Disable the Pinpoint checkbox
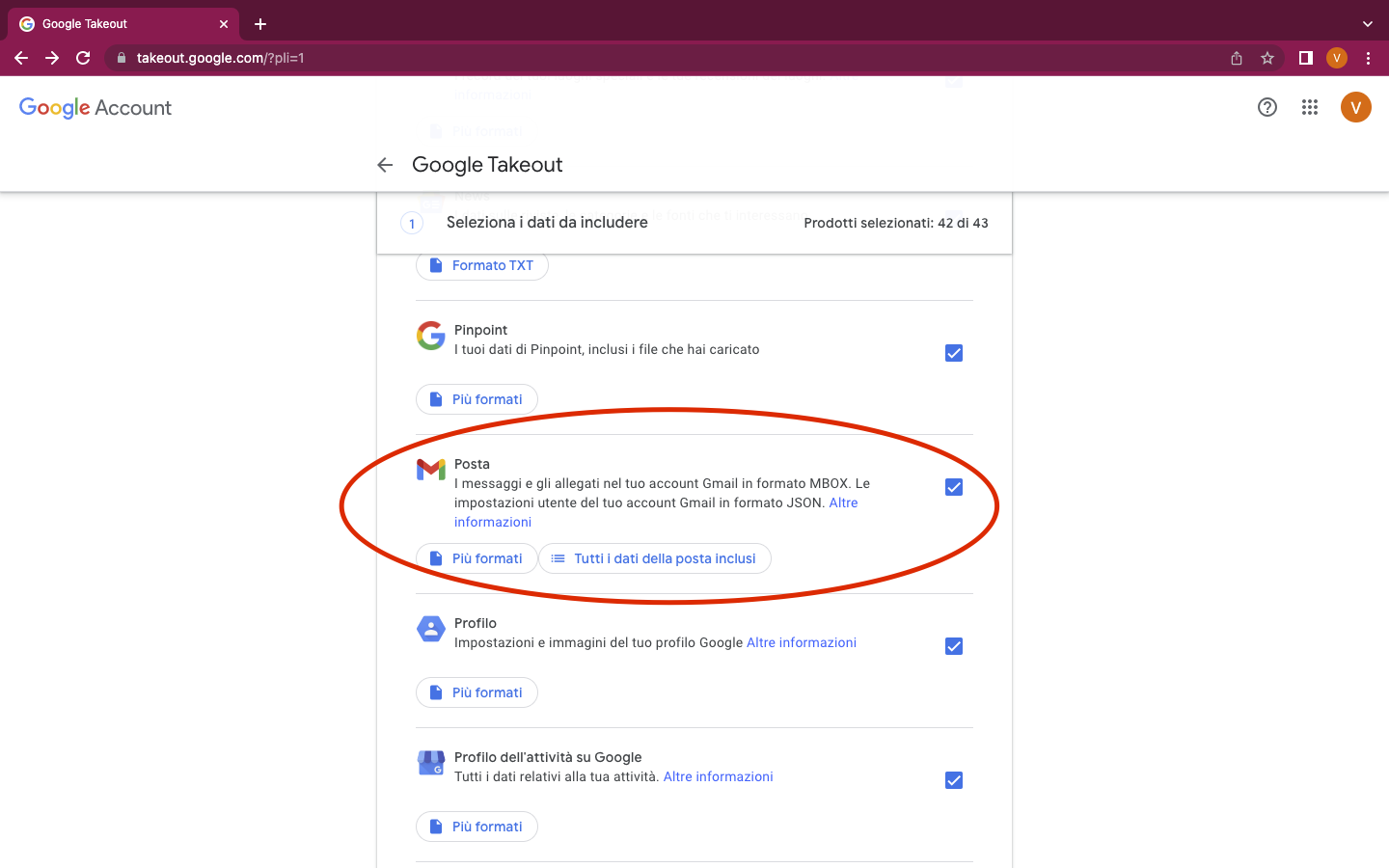1389x868 pixels. 953,353
